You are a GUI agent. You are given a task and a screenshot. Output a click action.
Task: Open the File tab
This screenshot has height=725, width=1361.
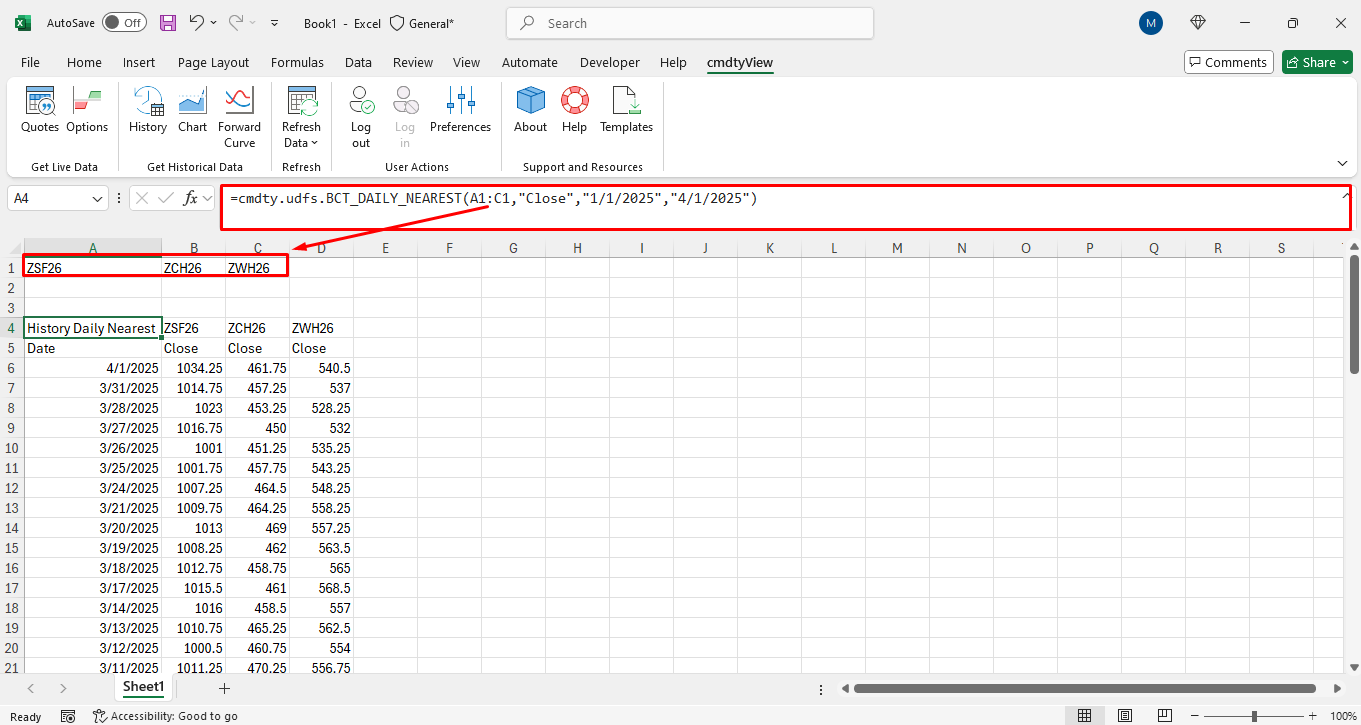click(30, 62)
